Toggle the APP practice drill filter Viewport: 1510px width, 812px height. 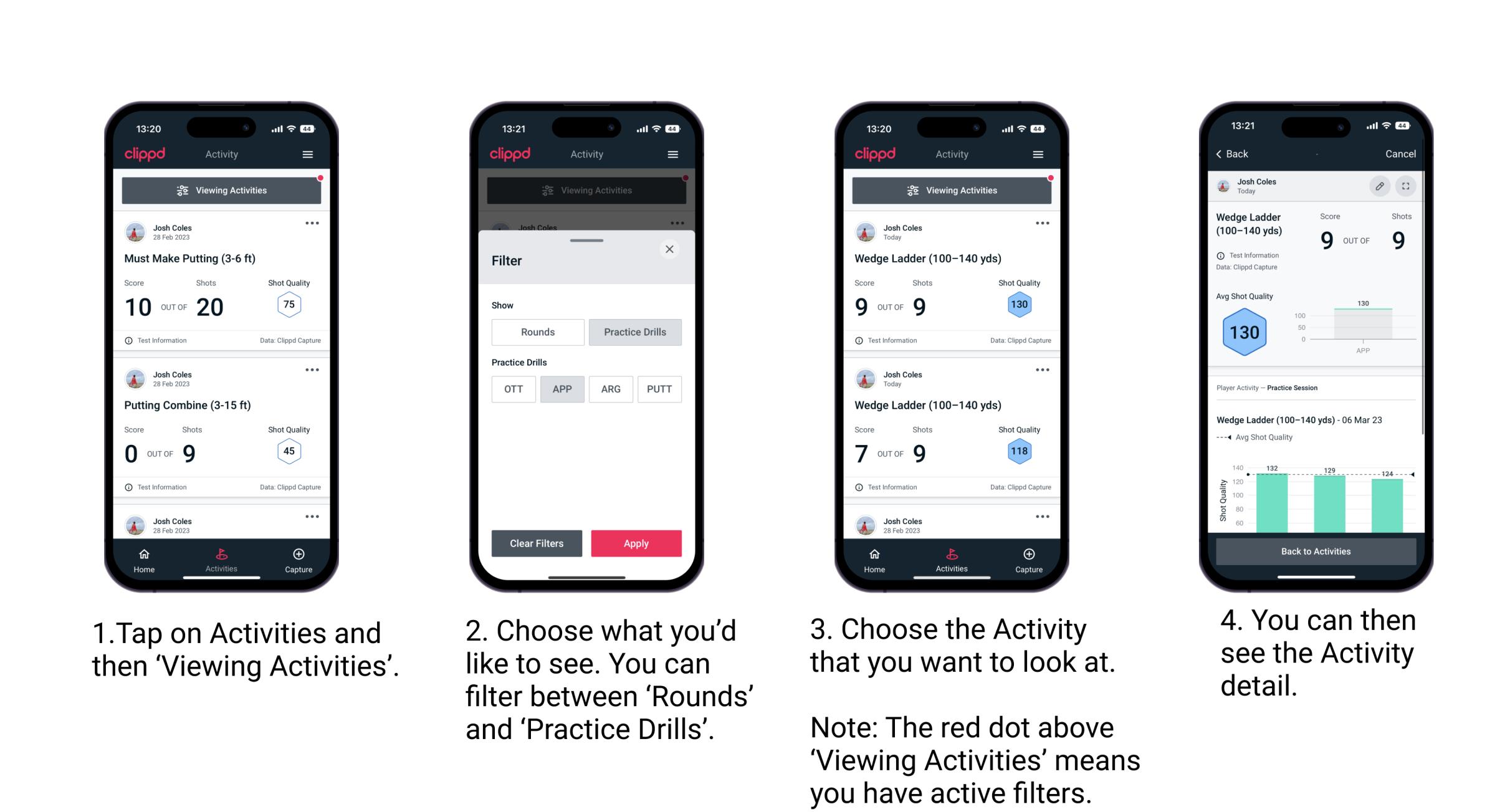(562, 389)
